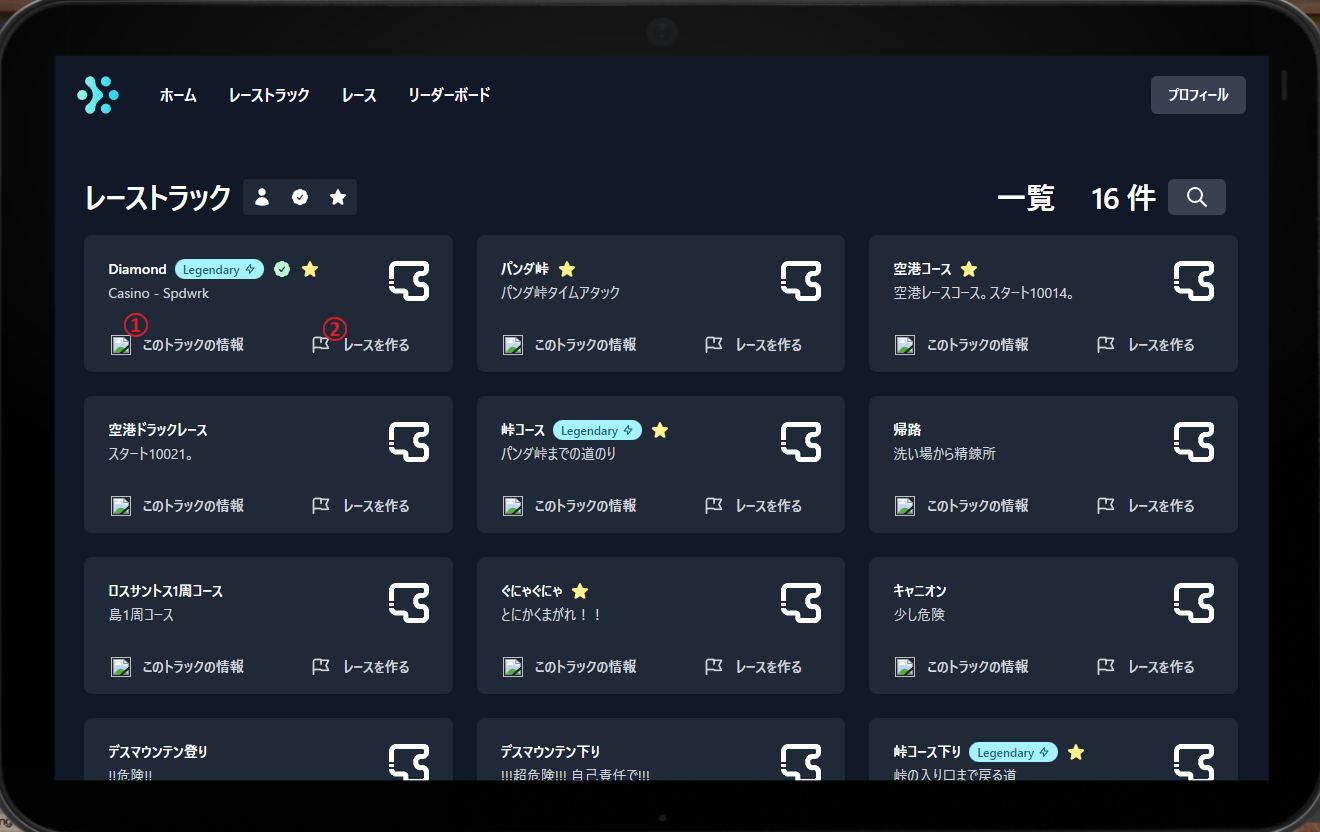Image resolution: width=1320 pixels, height=832 pixels.
Task: Go to the レーストラック nav item
Action: [x=269, y=95]
